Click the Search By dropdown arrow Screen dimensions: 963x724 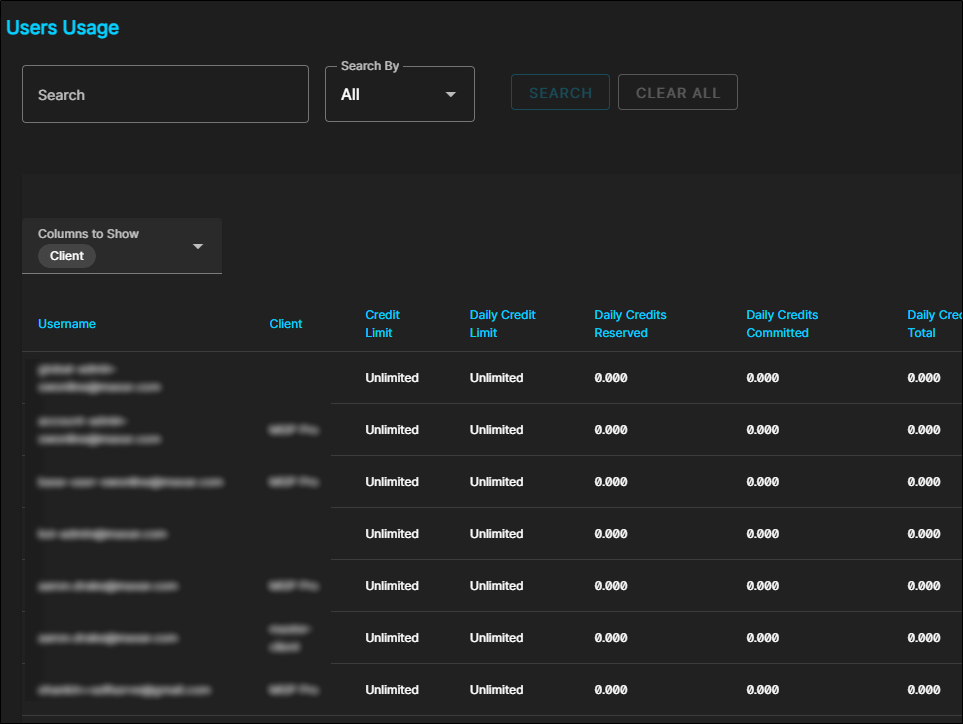[450, 95]
